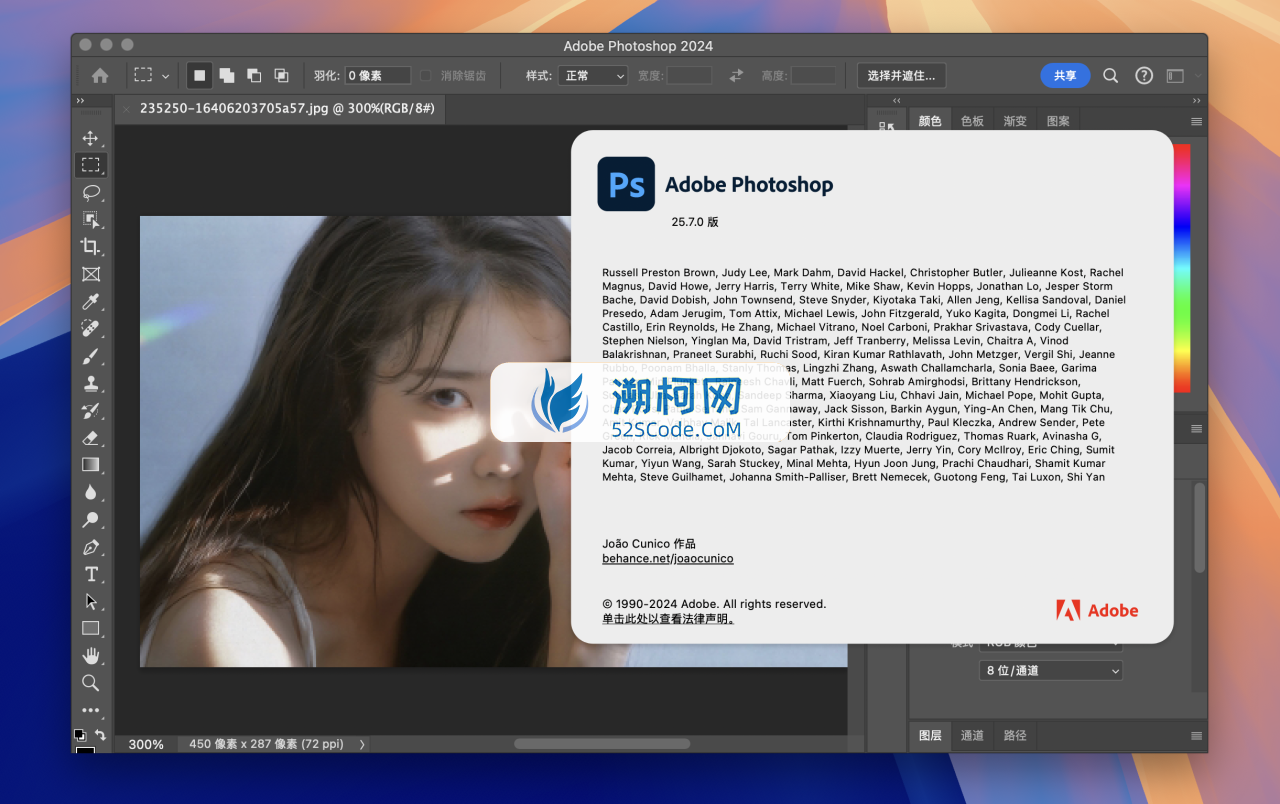
Task: Select the Gradient tool
Action: click(91, 464)
